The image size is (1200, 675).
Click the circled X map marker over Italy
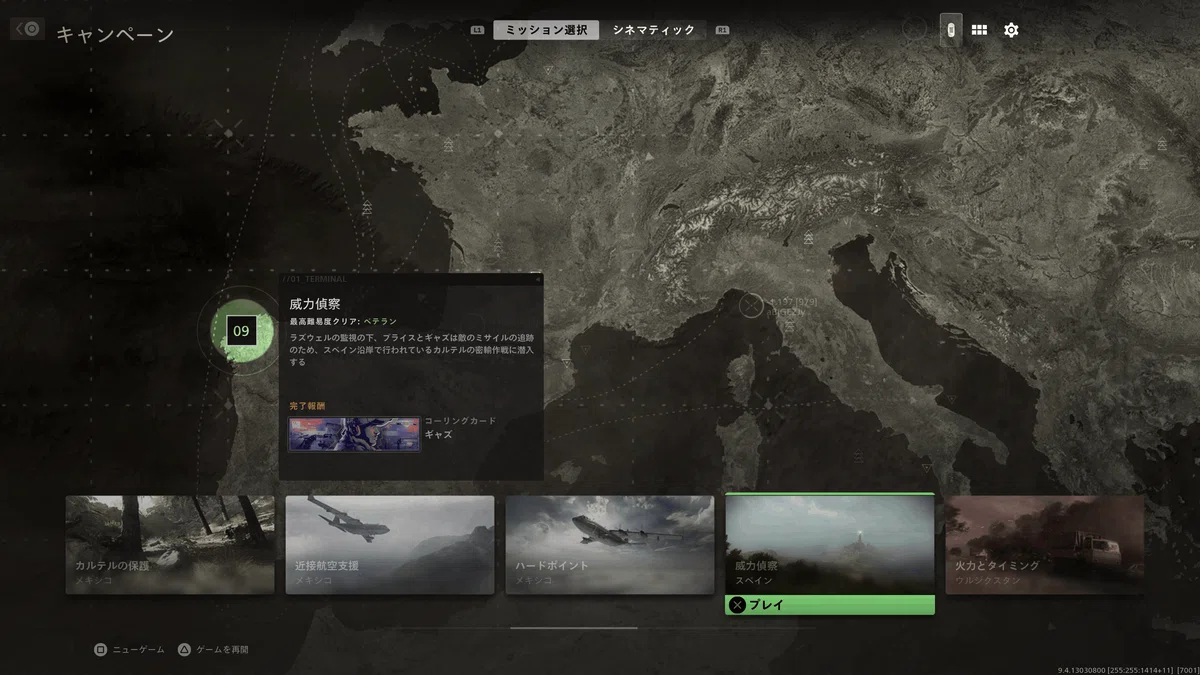point(751,305)
